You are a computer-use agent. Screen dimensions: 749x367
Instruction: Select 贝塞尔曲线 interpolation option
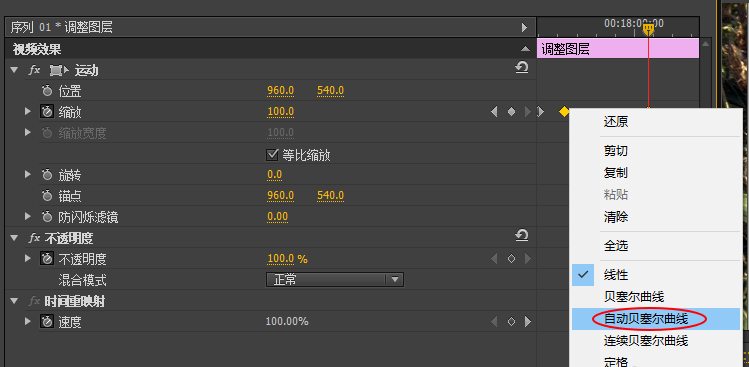click(655, 297)
